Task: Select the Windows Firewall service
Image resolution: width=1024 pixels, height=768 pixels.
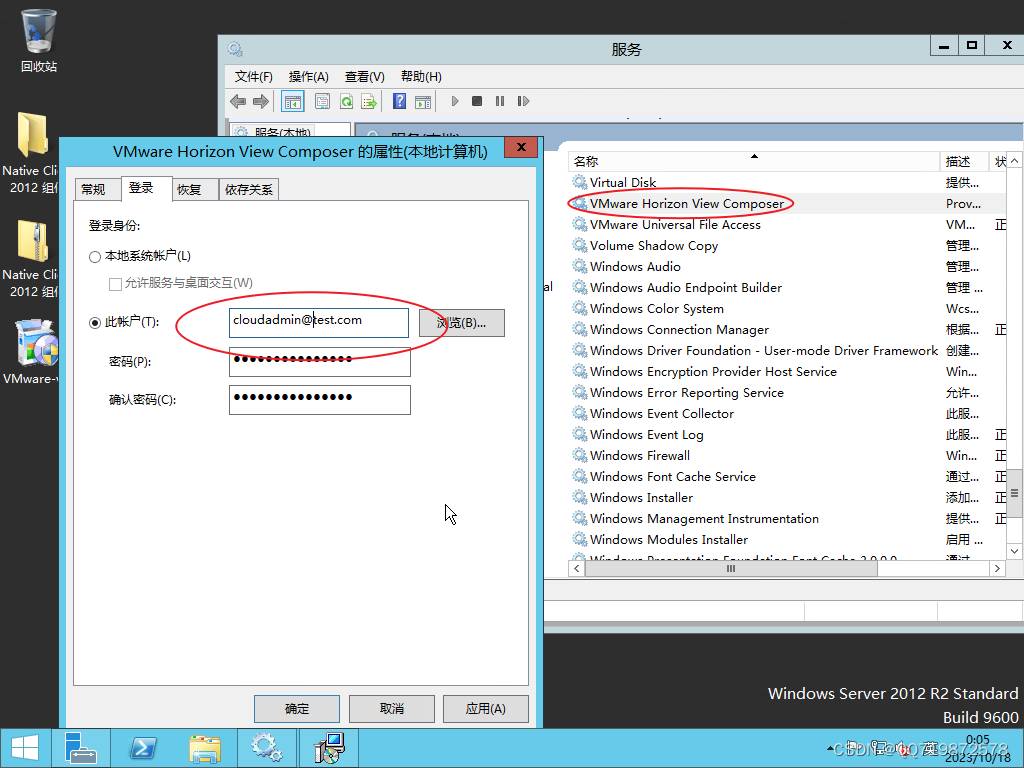Action: coord(786,456)
